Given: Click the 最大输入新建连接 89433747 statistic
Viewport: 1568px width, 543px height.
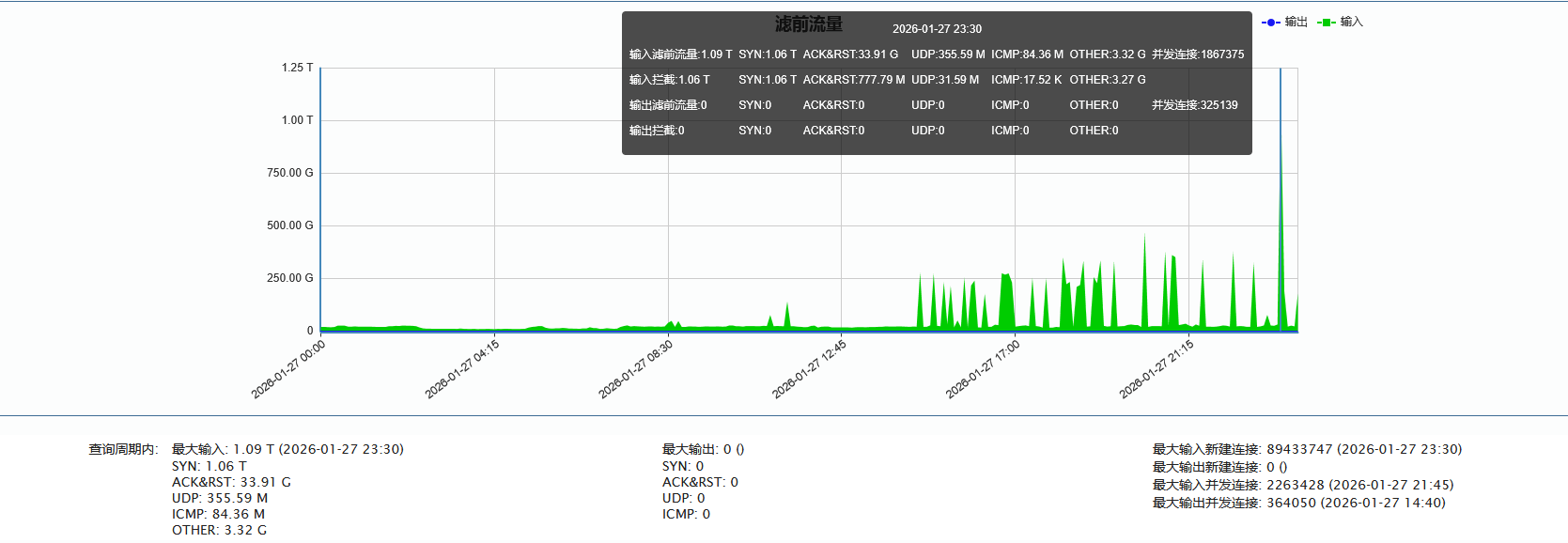Looking at the screenshot, I should 1307,449.
